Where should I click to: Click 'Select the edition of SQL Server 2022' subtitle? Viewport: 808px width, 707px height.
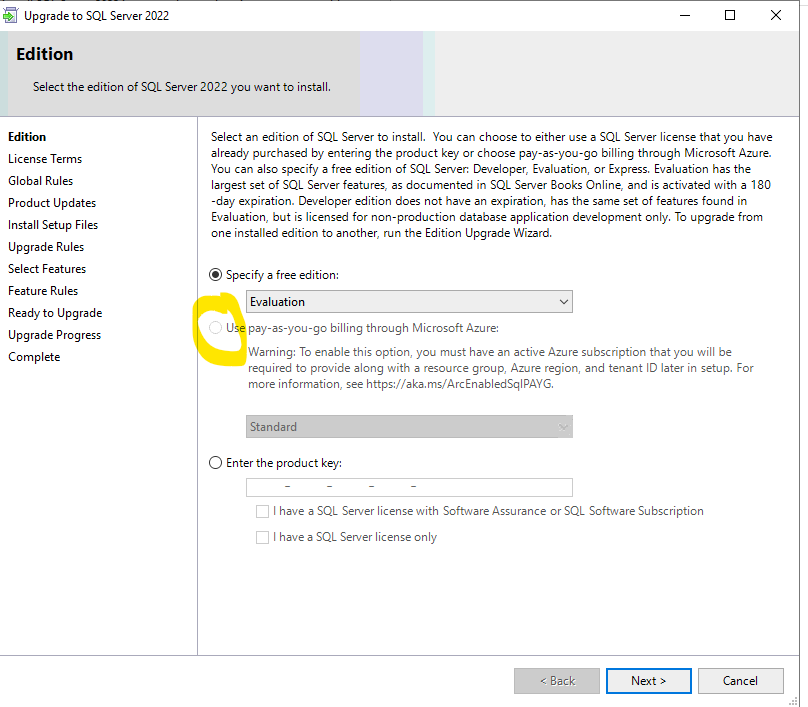182,87
